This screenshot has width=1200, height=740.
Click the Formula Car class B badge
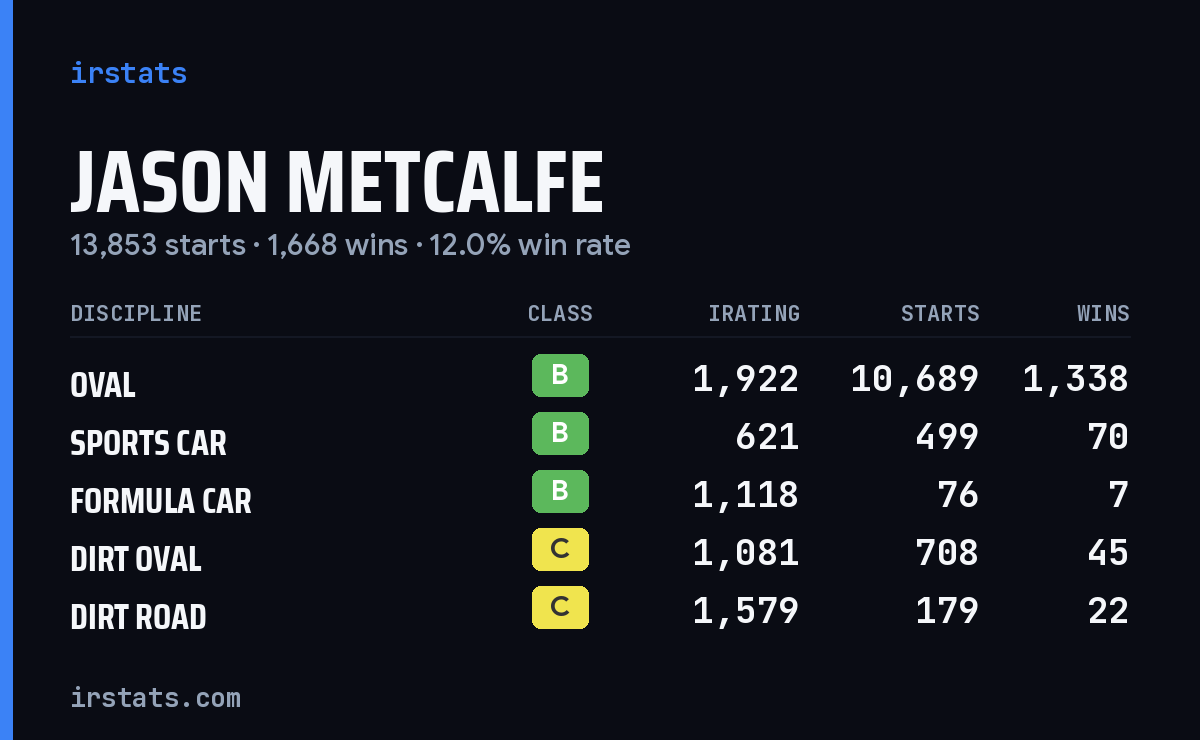[x=560, y=491]
